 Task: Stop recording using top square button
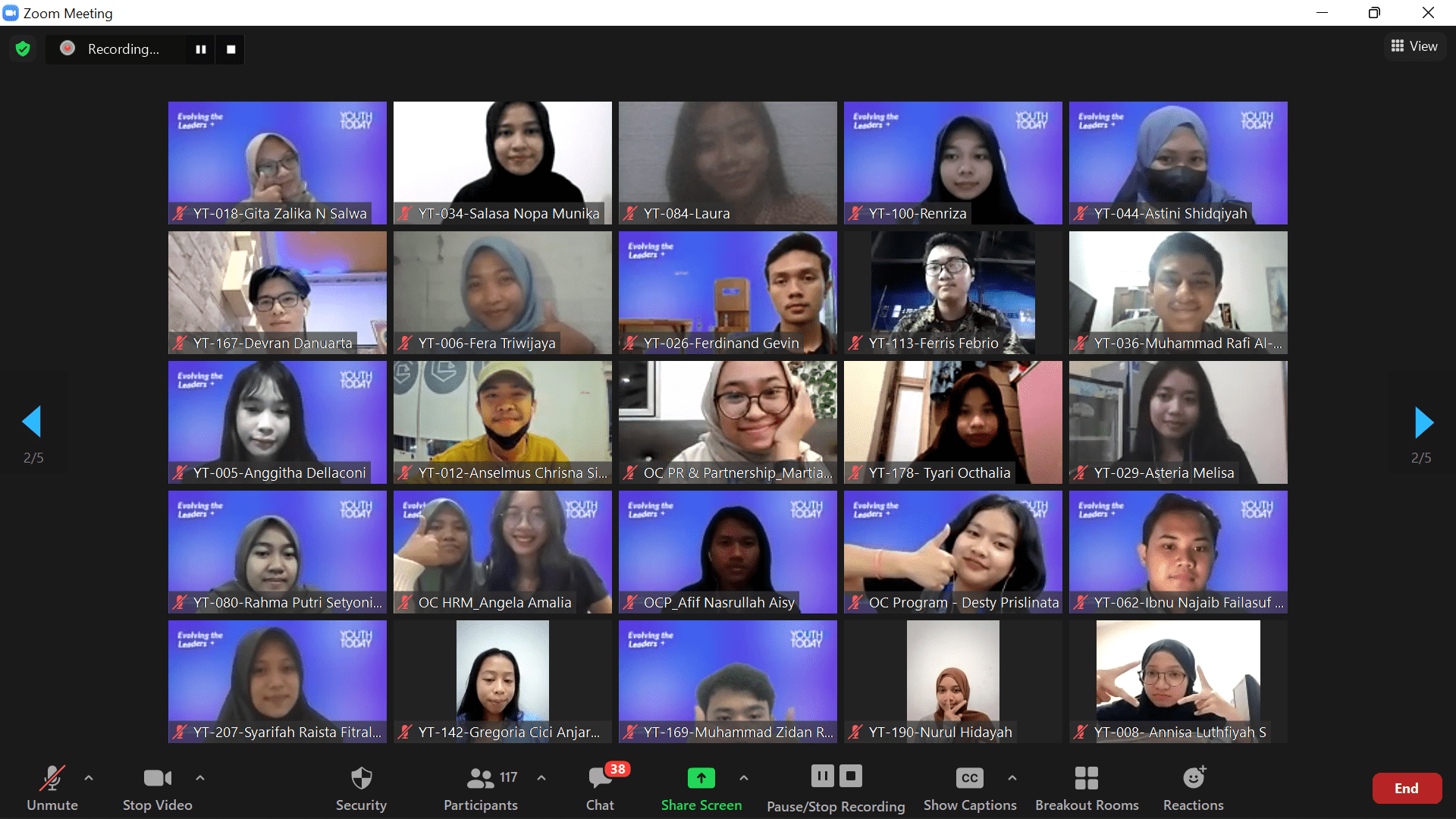[231, 49]
